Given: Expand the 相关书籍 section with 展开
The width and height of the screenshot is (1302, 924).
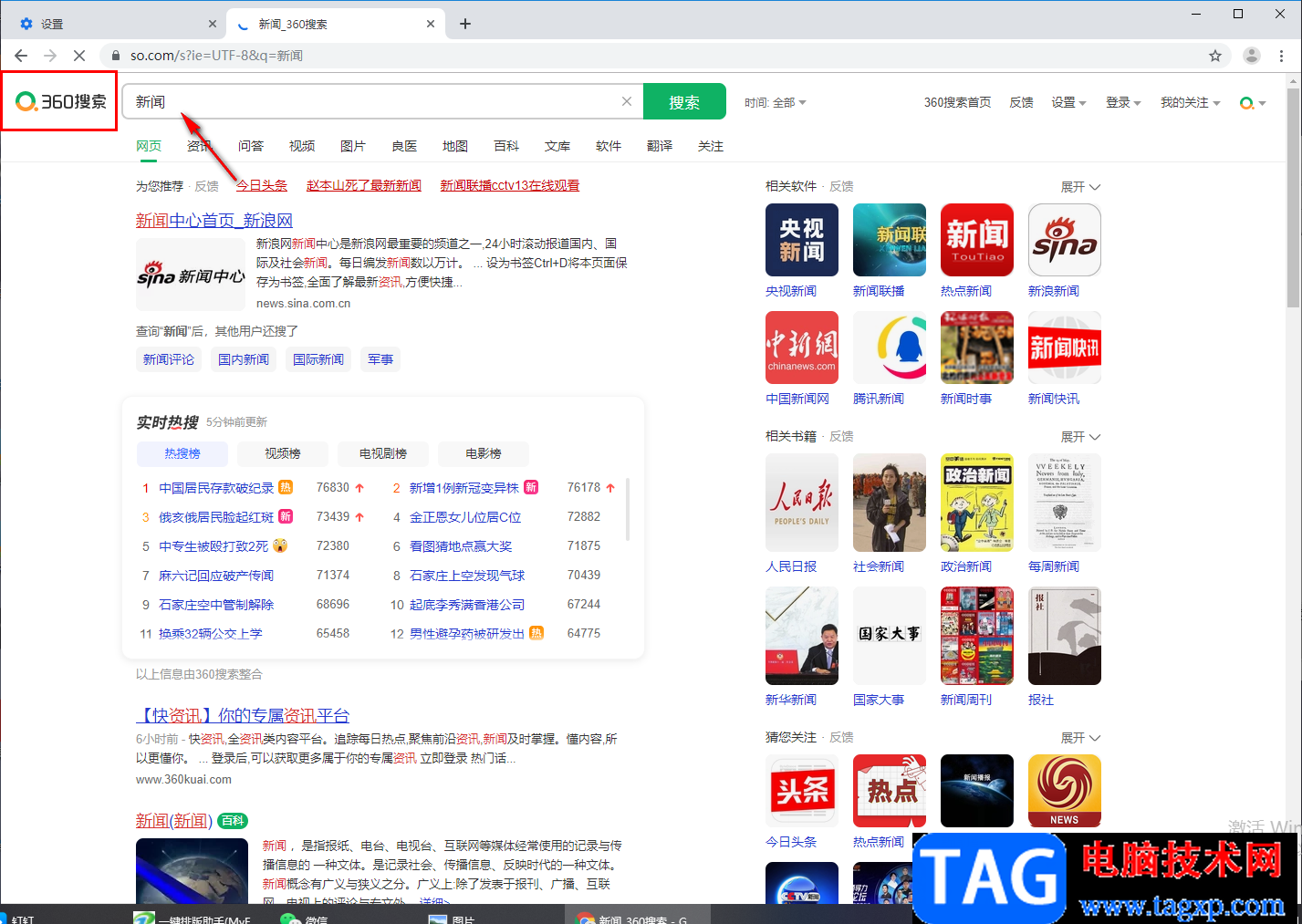Looking at the screenshot, I should point(1080,437).
